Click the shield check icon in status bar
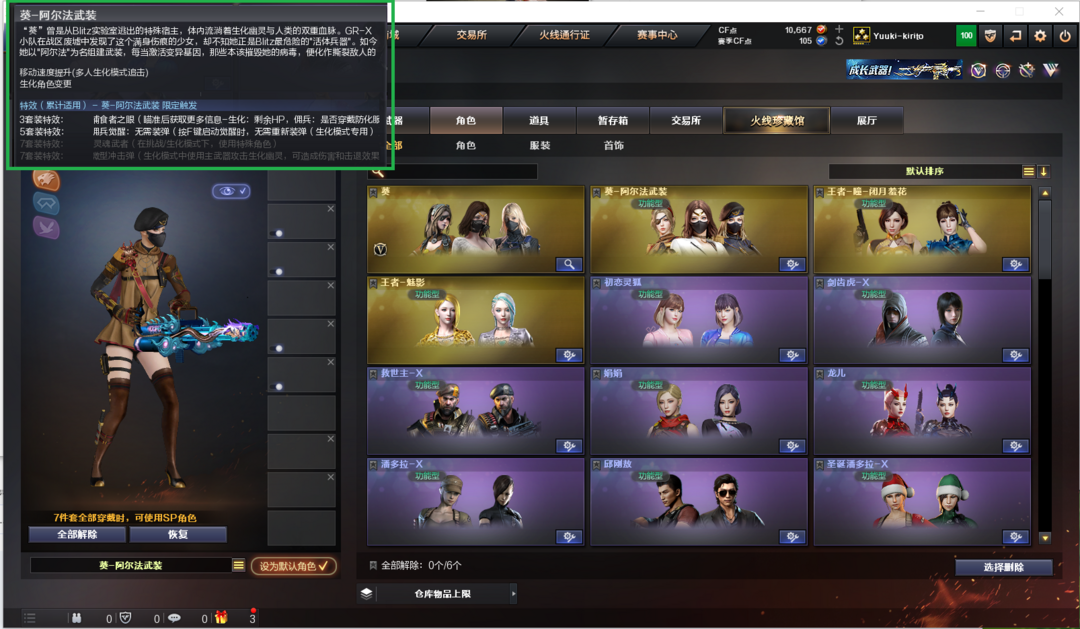 pos(125,618)
